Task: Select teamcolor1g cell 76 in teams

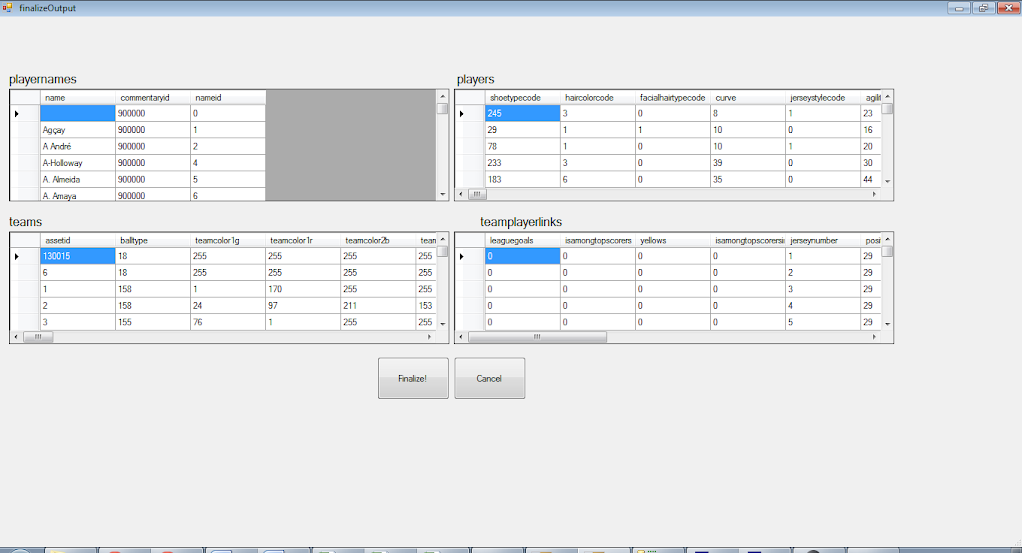Action: point(228,321)
